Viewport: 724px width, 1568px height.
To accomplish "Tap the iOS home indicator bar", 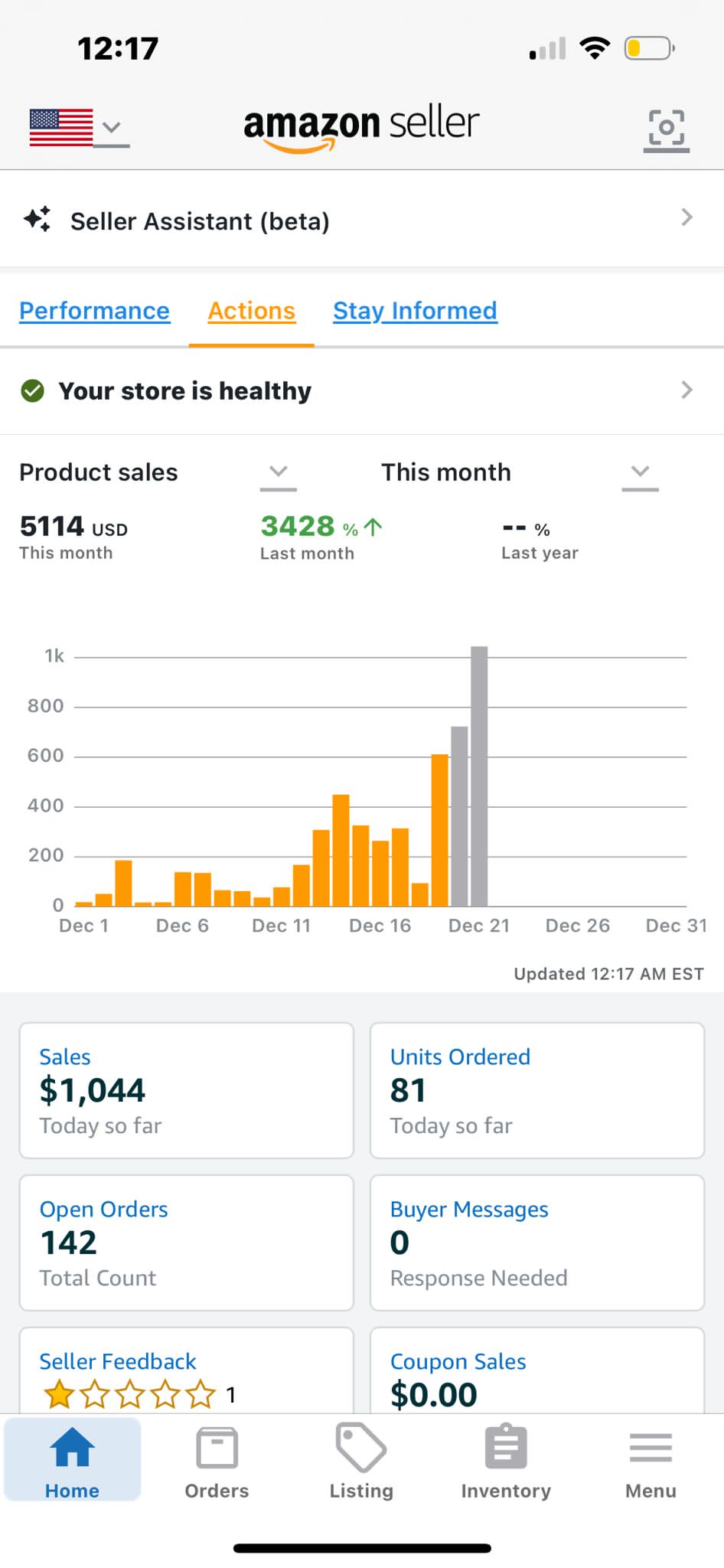I will (362, 1548).
